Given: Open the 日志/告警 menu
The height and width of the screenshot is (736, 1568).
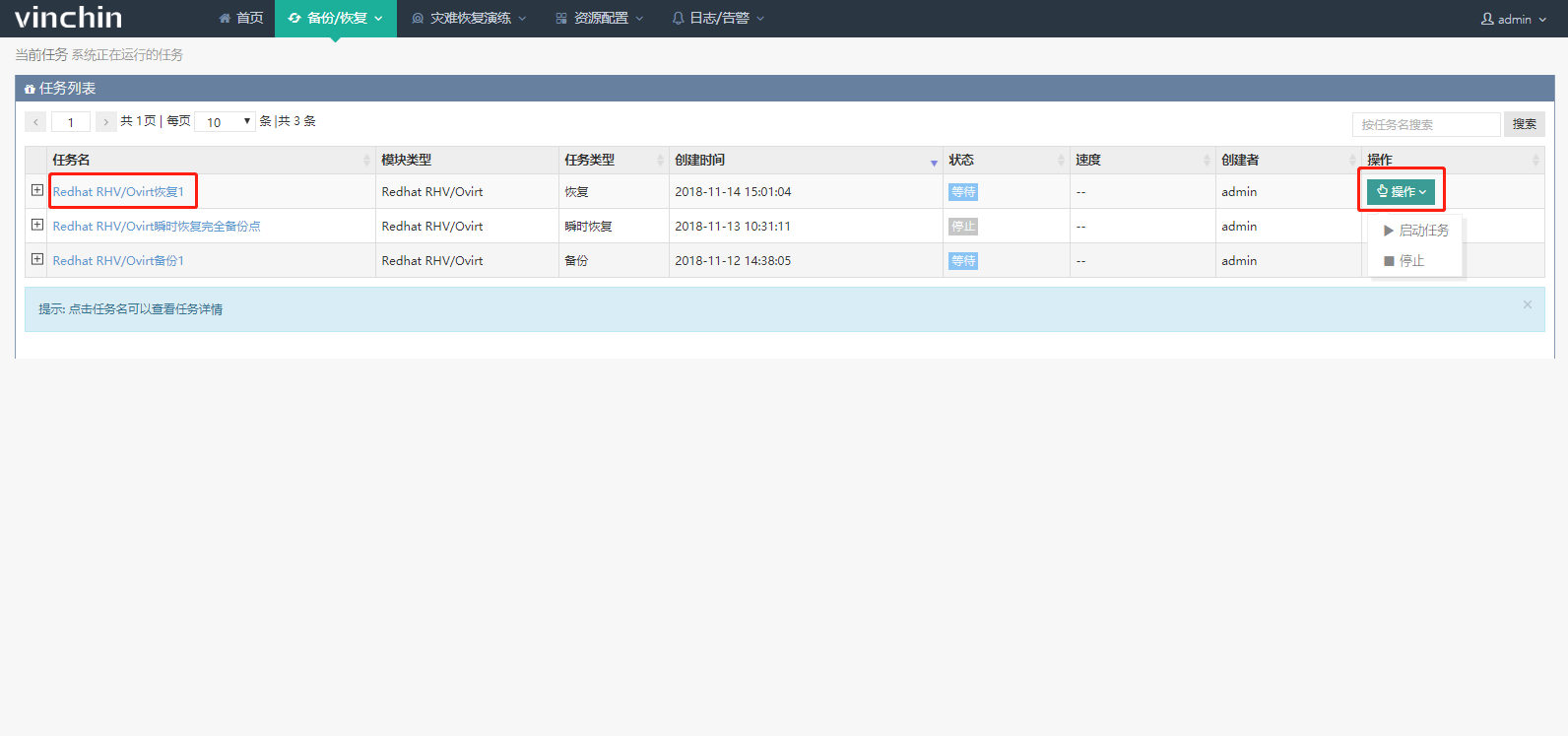Looking at the screenshot, I should pyautogui.click(x=718, y=19).
